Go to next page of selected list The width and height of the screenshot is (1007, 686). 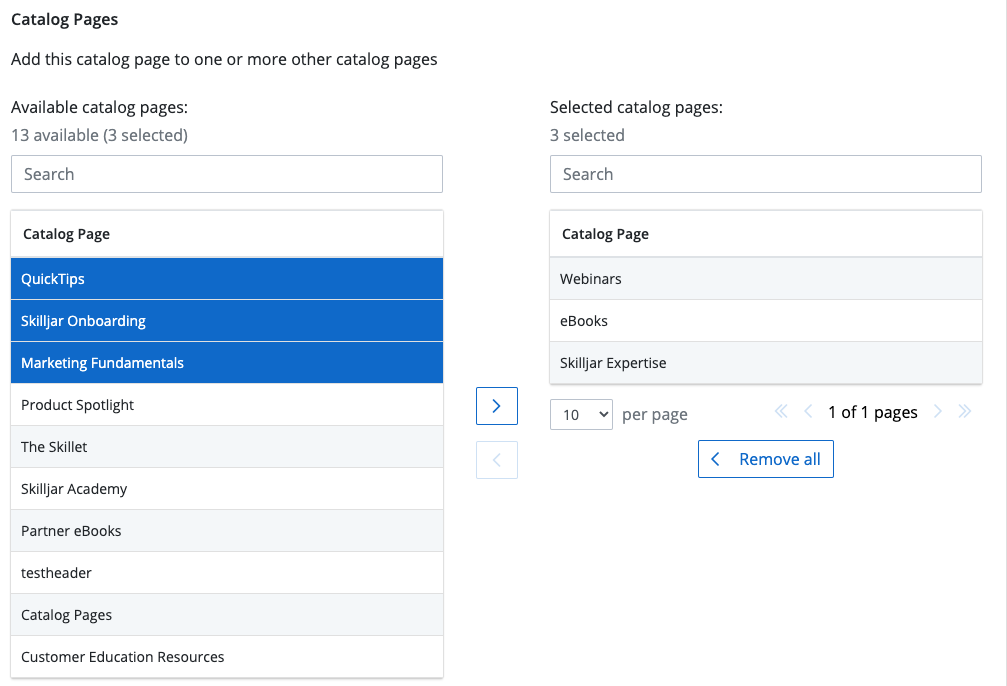[x=938, y=412]
